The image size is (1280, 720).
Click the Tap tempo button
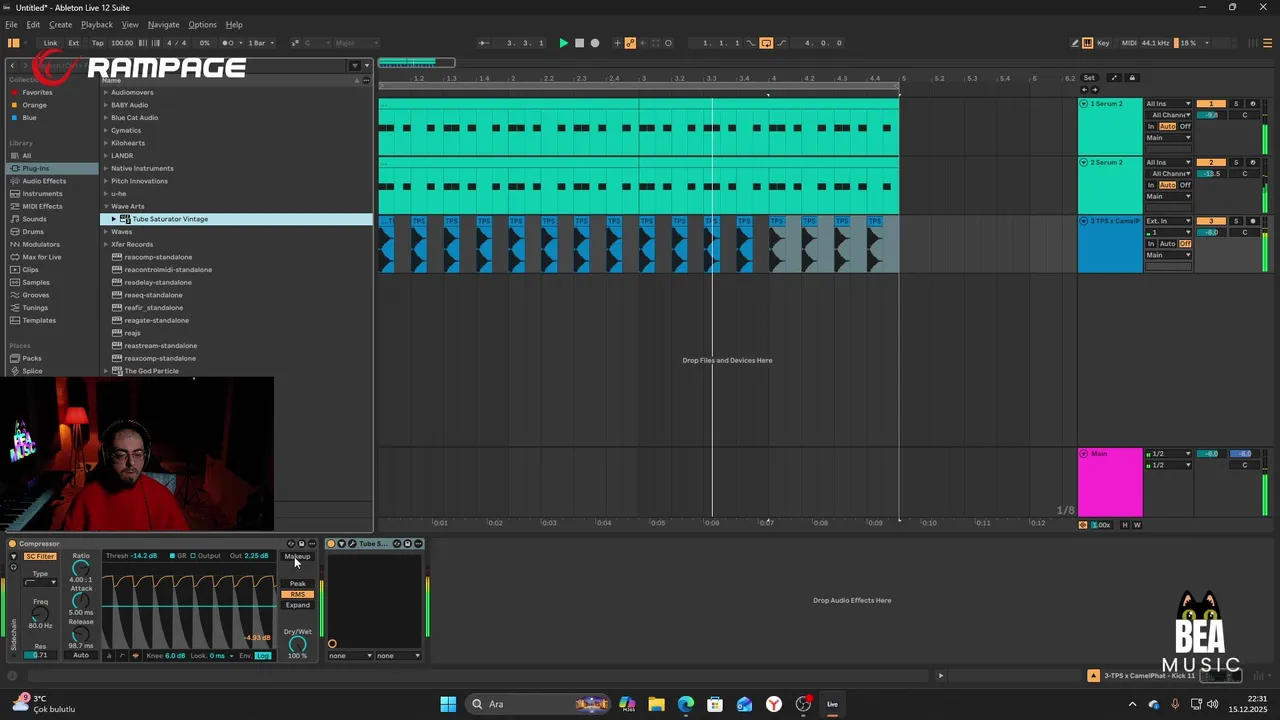(97, 43)
